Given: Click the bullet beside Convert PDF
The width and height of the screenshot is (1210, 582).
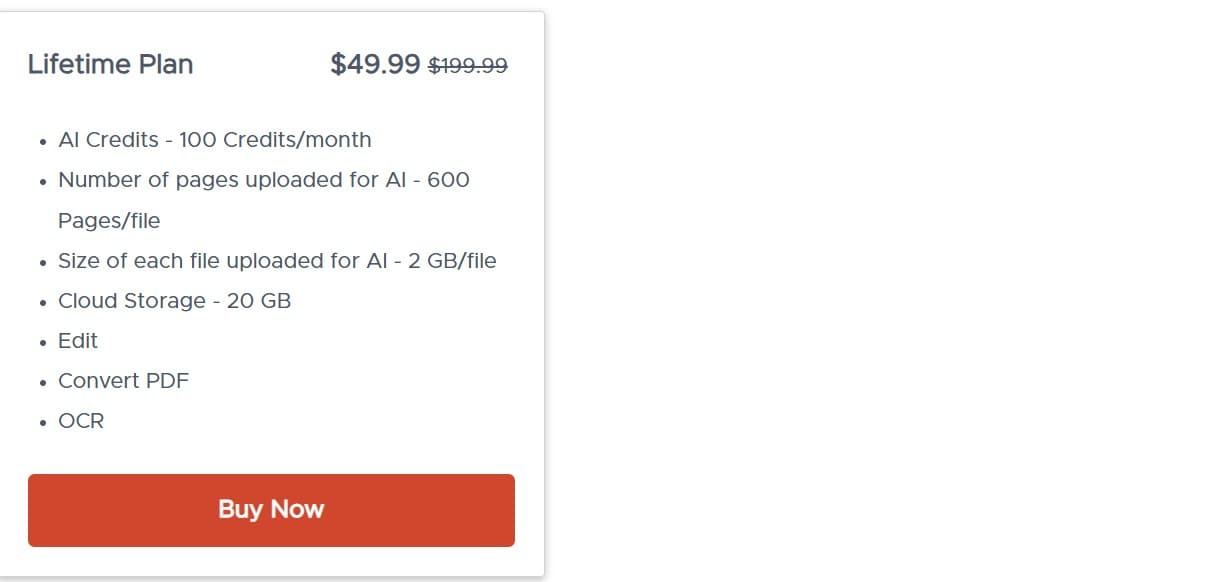Looking at the screenshot, I should point(44,382).
